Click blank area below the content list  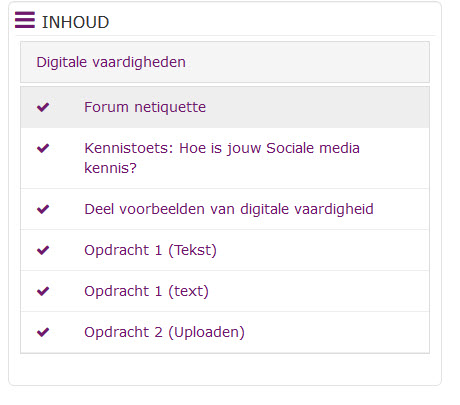225,369
